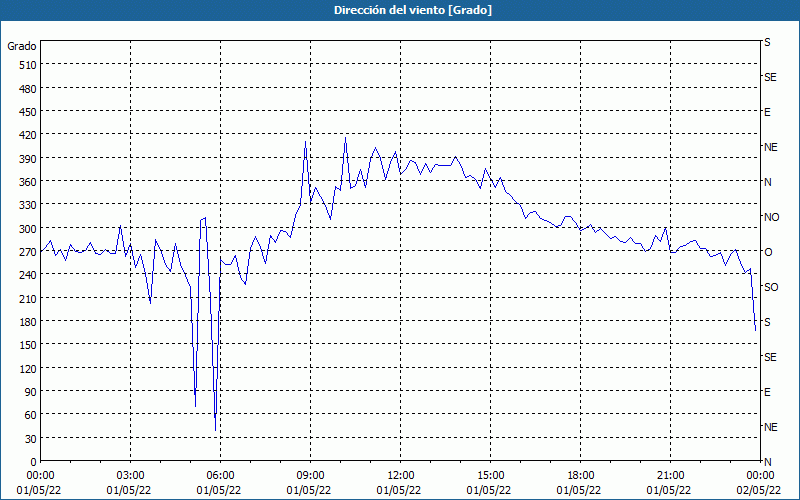Select the 'S' compass label level with 180
The height and width of the screenshot is (500, 800).
coord(767,322)
